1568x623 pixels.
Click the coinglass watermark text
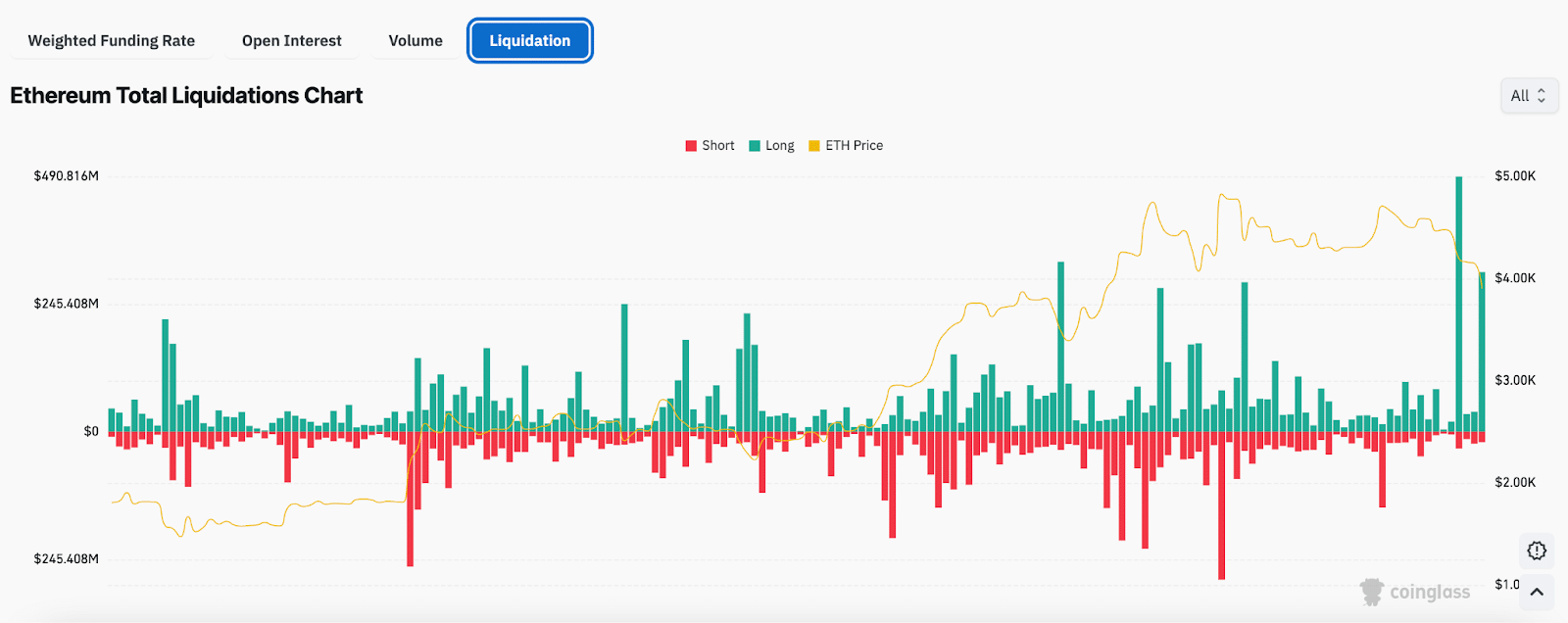[1430, 593]
